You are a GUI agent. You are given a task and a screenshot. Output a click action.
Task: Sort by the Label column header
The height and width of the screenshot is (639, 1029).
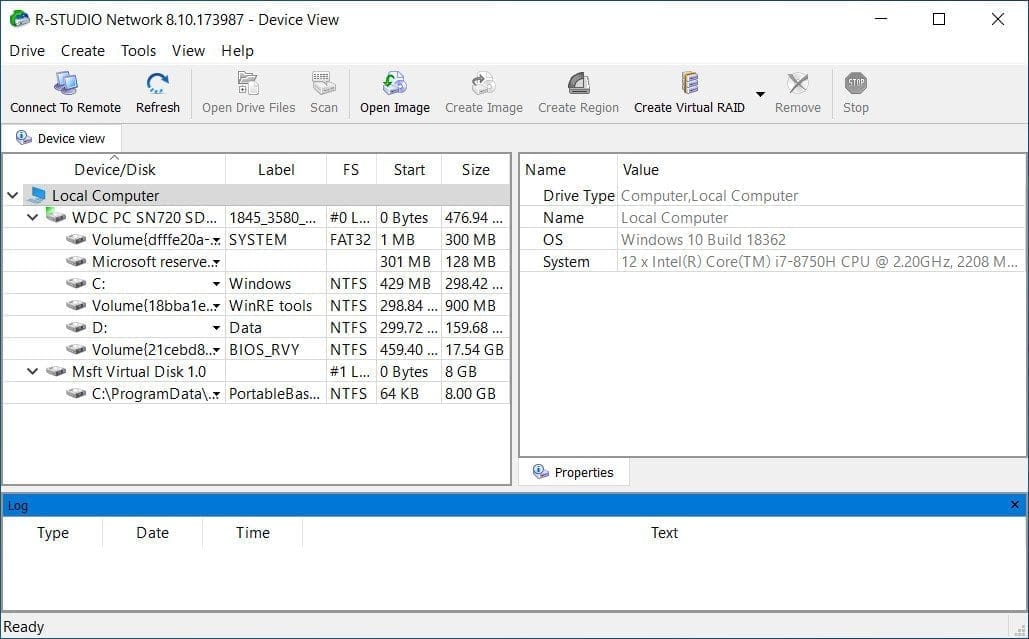(276, 169)
